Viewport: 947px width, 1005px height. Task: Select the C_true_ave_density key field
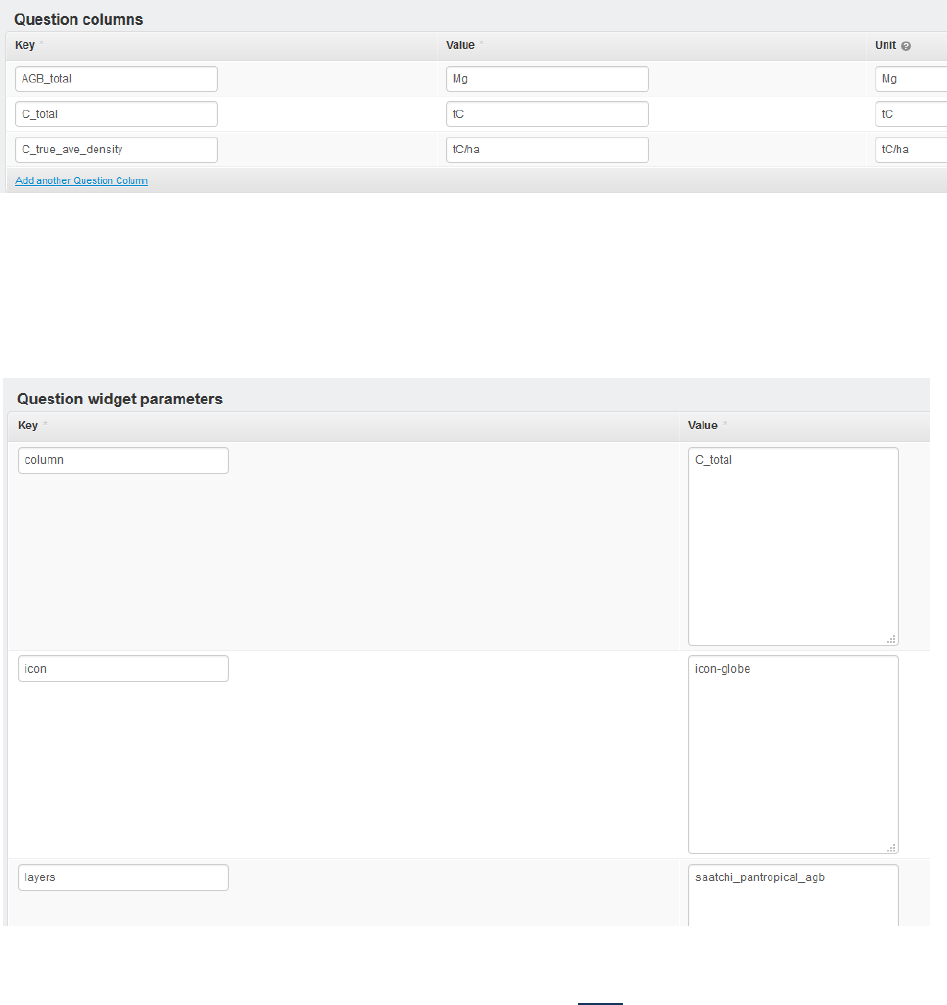(117, 149)
